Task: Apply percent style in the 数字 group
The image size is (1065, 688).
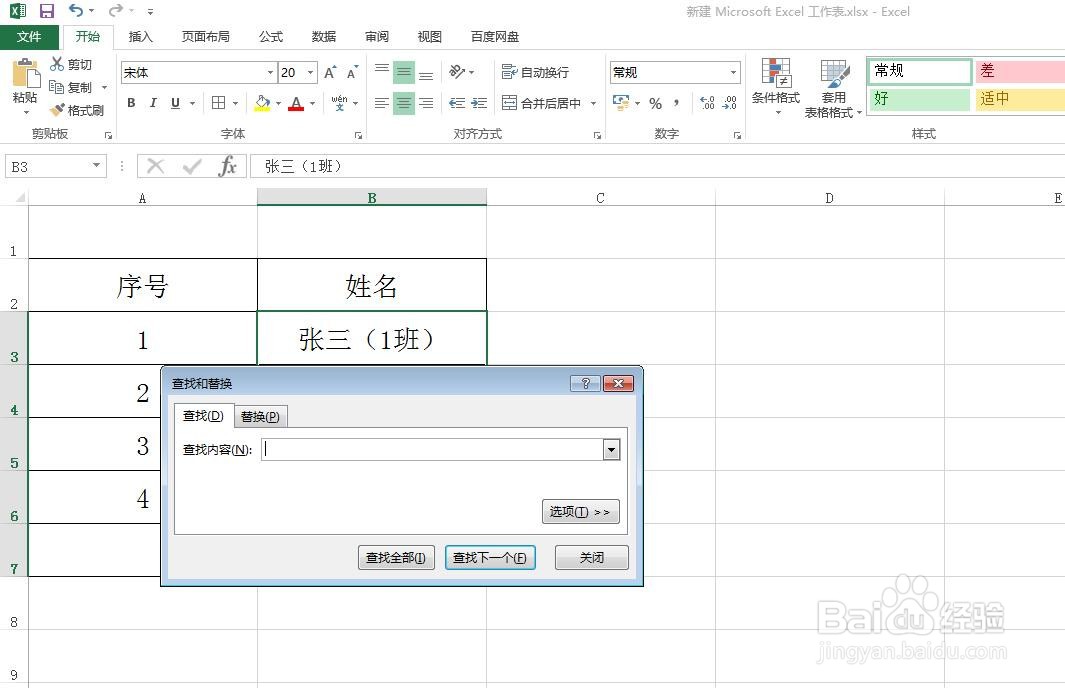Action: tap(655, 103)
